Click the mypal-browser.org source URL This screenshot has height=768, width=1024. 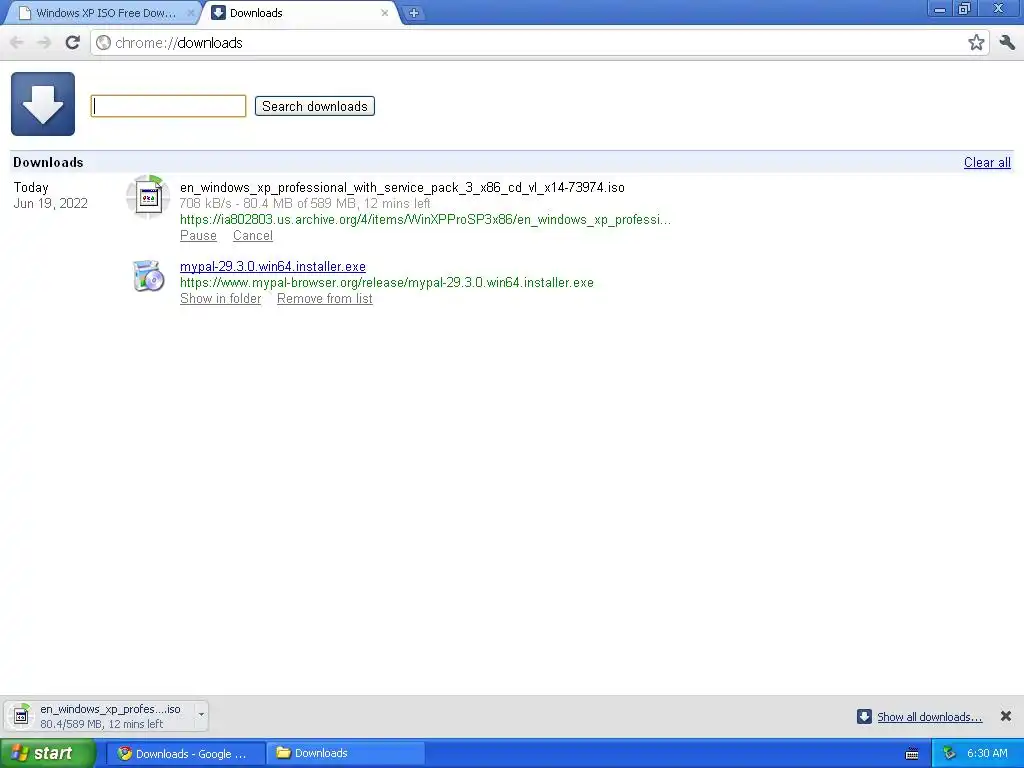[387, 283]
